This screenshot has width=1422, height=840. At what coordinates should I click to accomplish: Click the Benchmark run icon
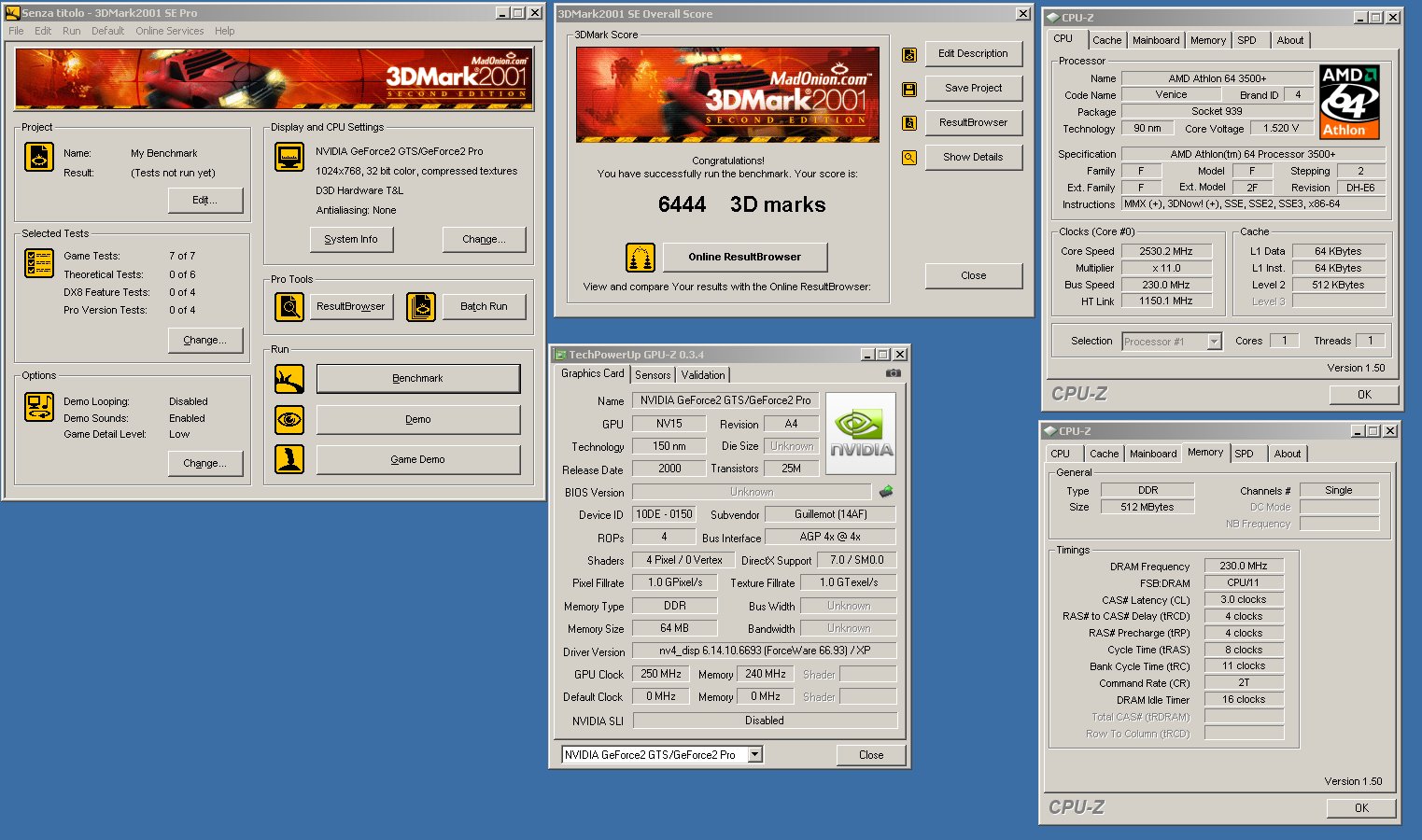coord(289,379)
